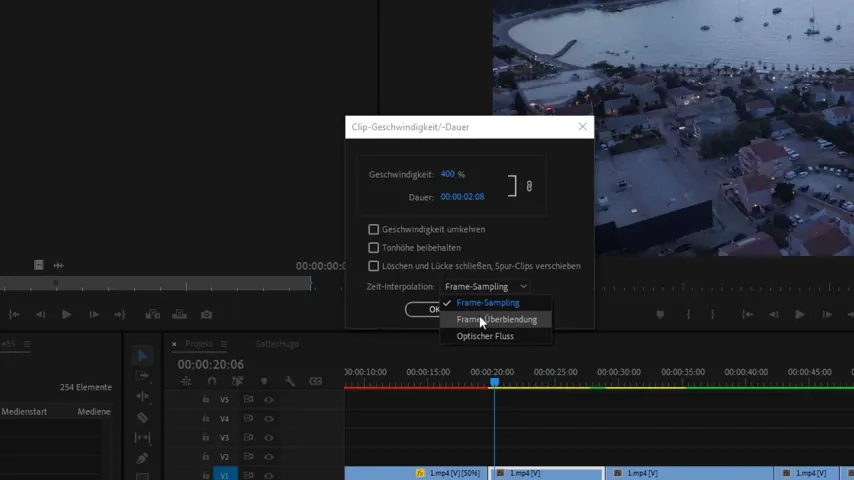Toggle timeline snapping magnet icon
Image resolution: width=854 pixels, height=480 pixels.
click(212, 381)
